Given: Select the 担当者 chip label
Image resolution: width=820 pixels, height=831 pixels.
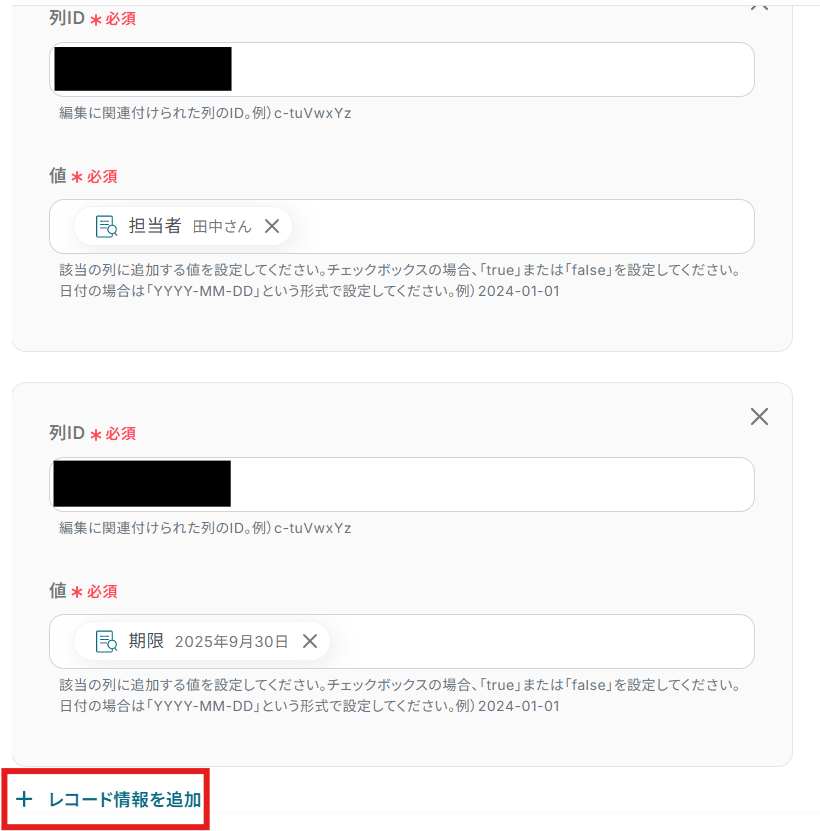Looking at the screenshot, I should pos(155,226).
